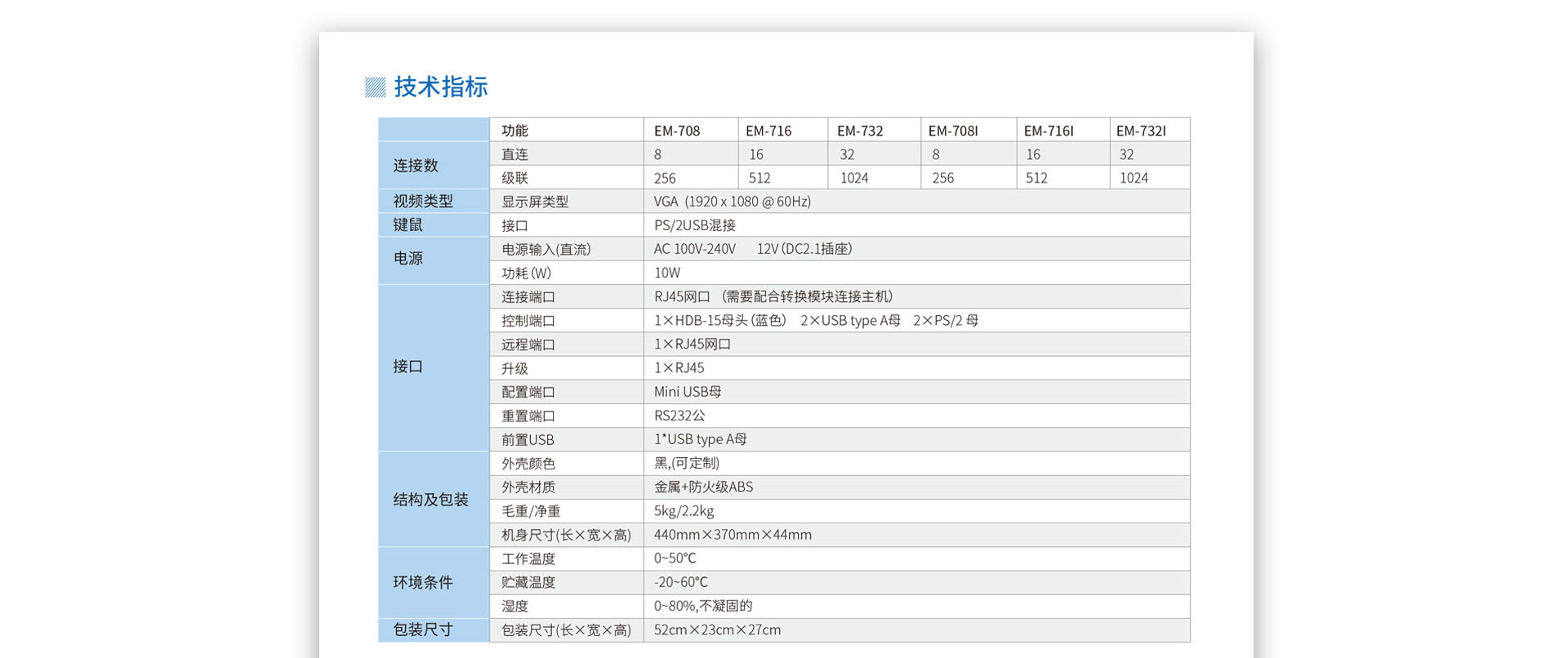Click the 1×RJ45网口 value
1568x658 pixels.
[693, 345]
